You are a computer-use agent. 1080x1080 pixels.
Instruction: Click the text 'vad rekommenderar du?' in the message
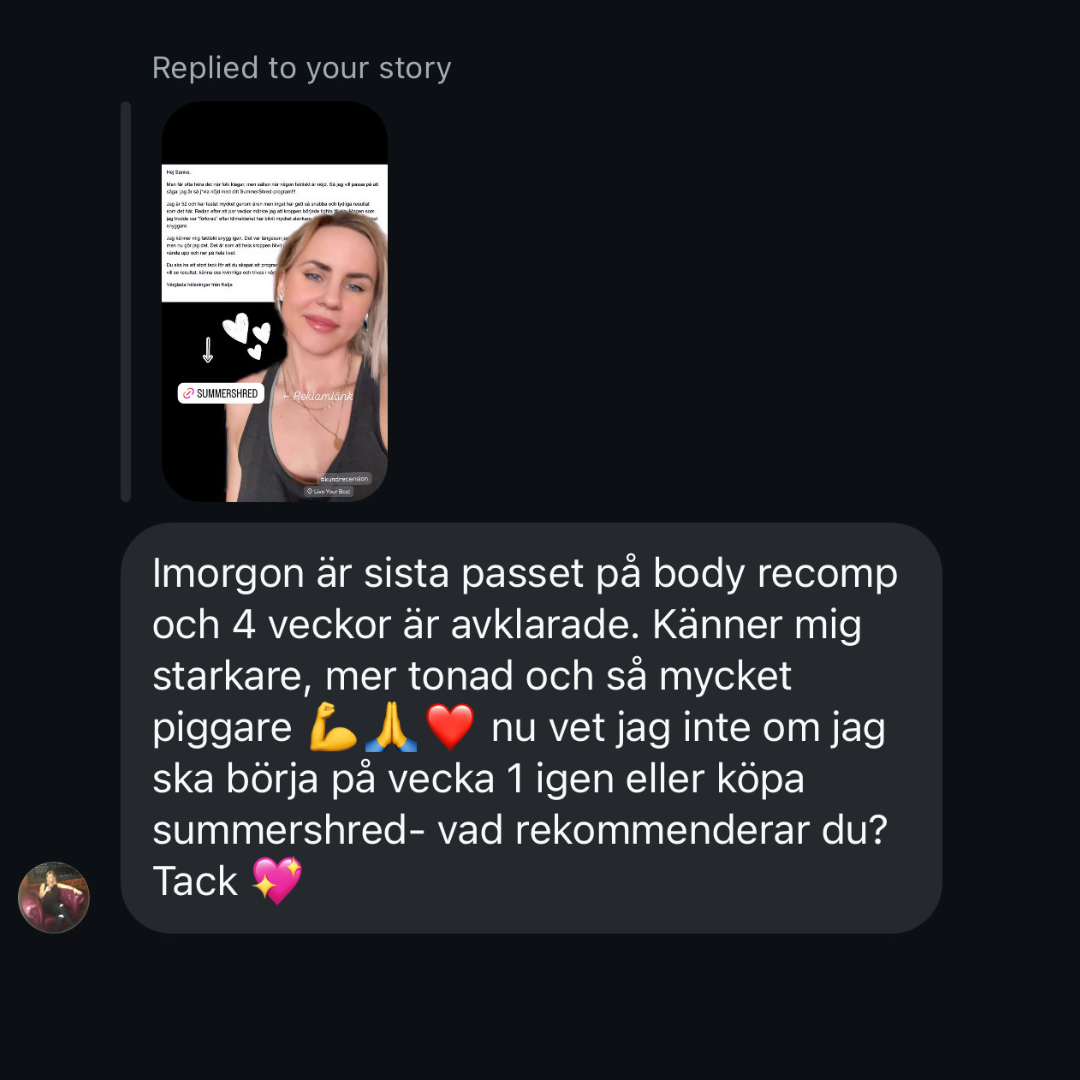pyautogui.click(x=663, y=830)
